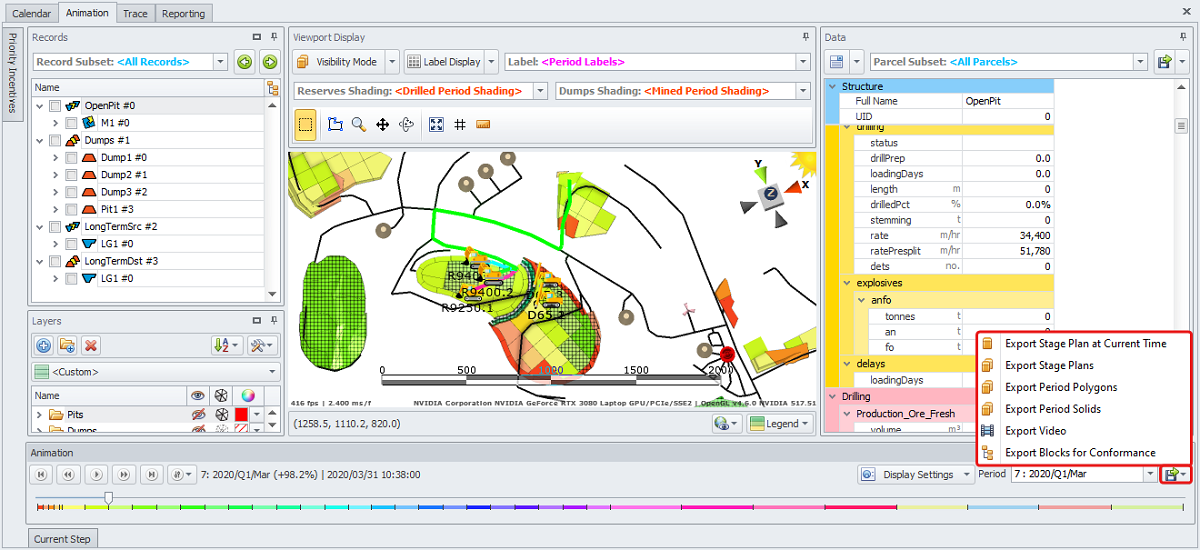Click the Display Settings button

[918, 475]
